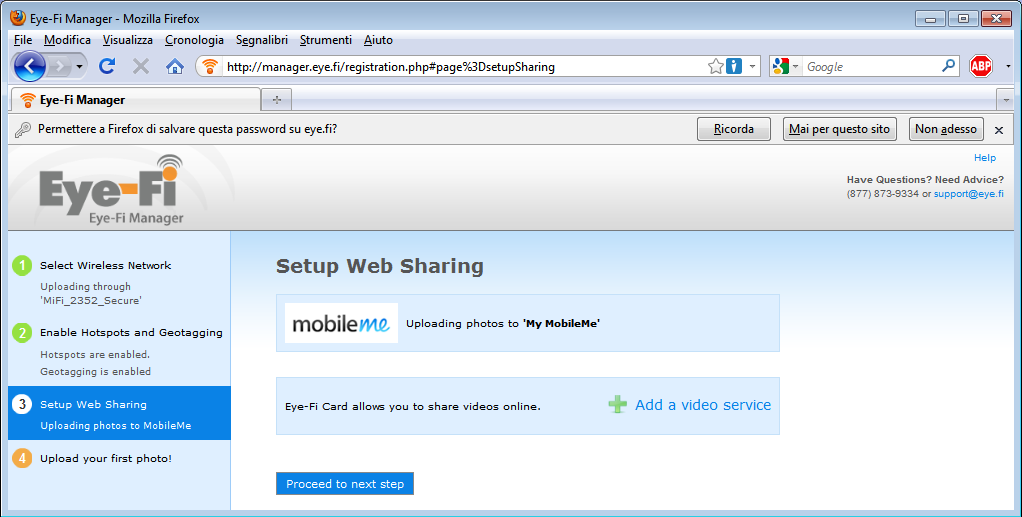Click the key icon in notification bar
This screenshot has width=1022, height=517.
click(x=23, y=130)
